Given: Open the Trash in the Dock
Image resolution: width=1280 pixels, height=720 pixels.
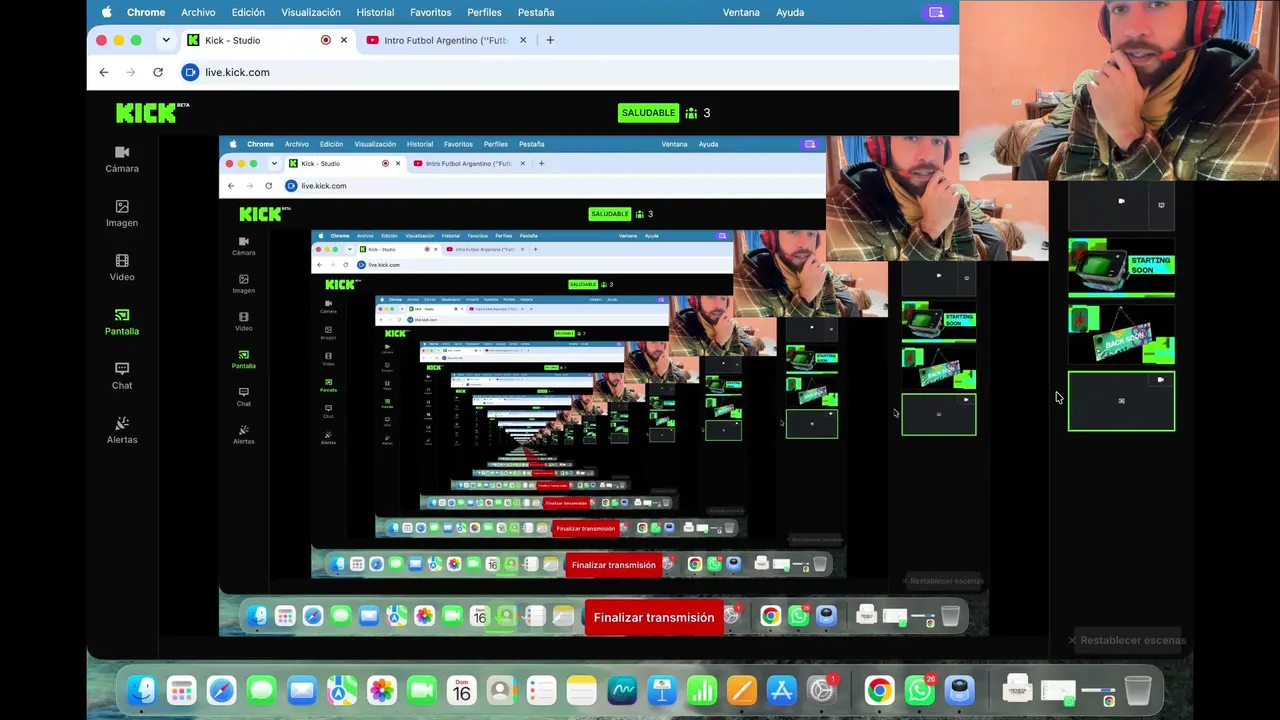Looking at the screenshot, I should (x=1138, y=690).
